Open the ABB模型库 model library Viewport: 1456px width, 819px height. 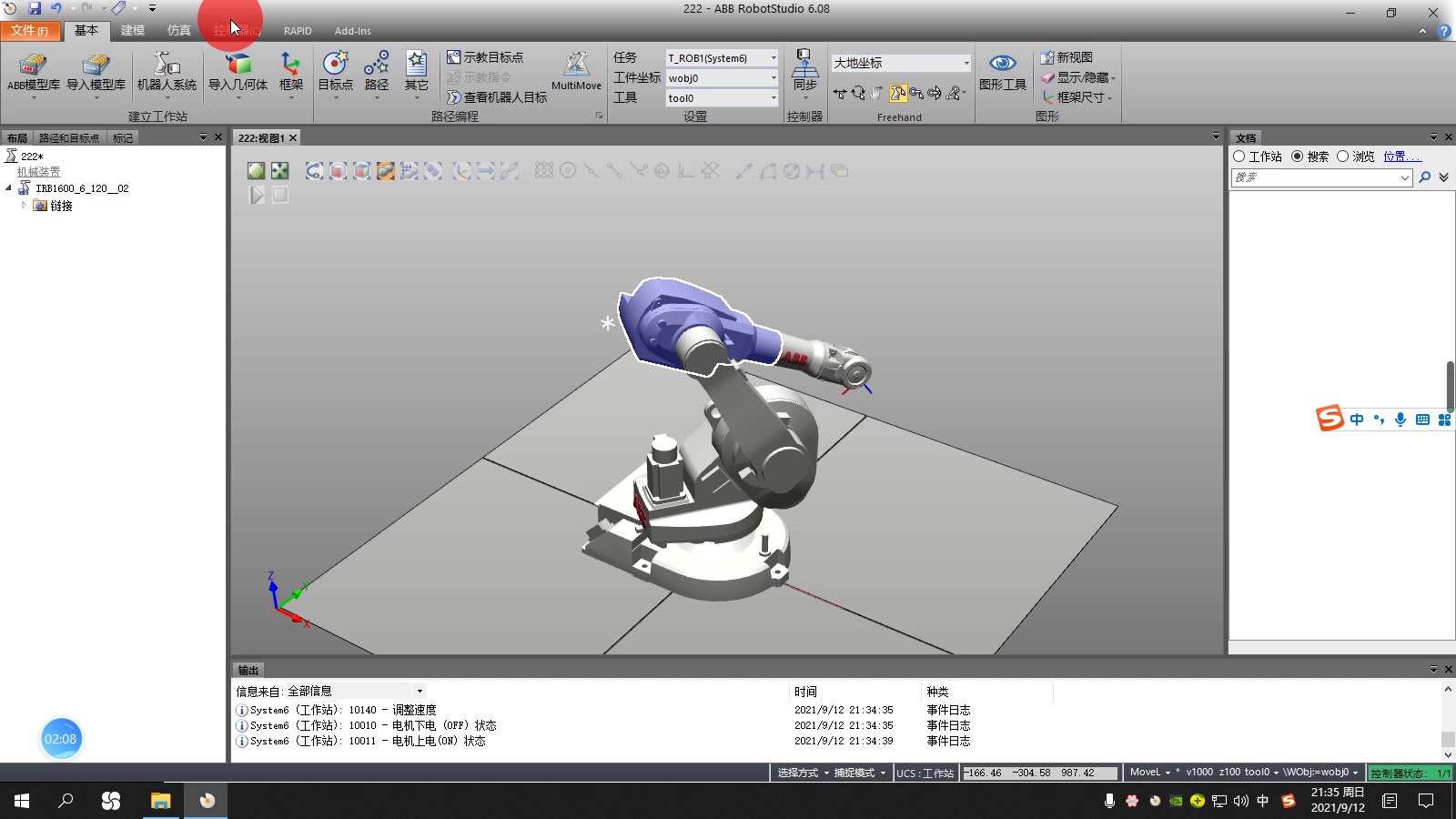click(34, 73)
